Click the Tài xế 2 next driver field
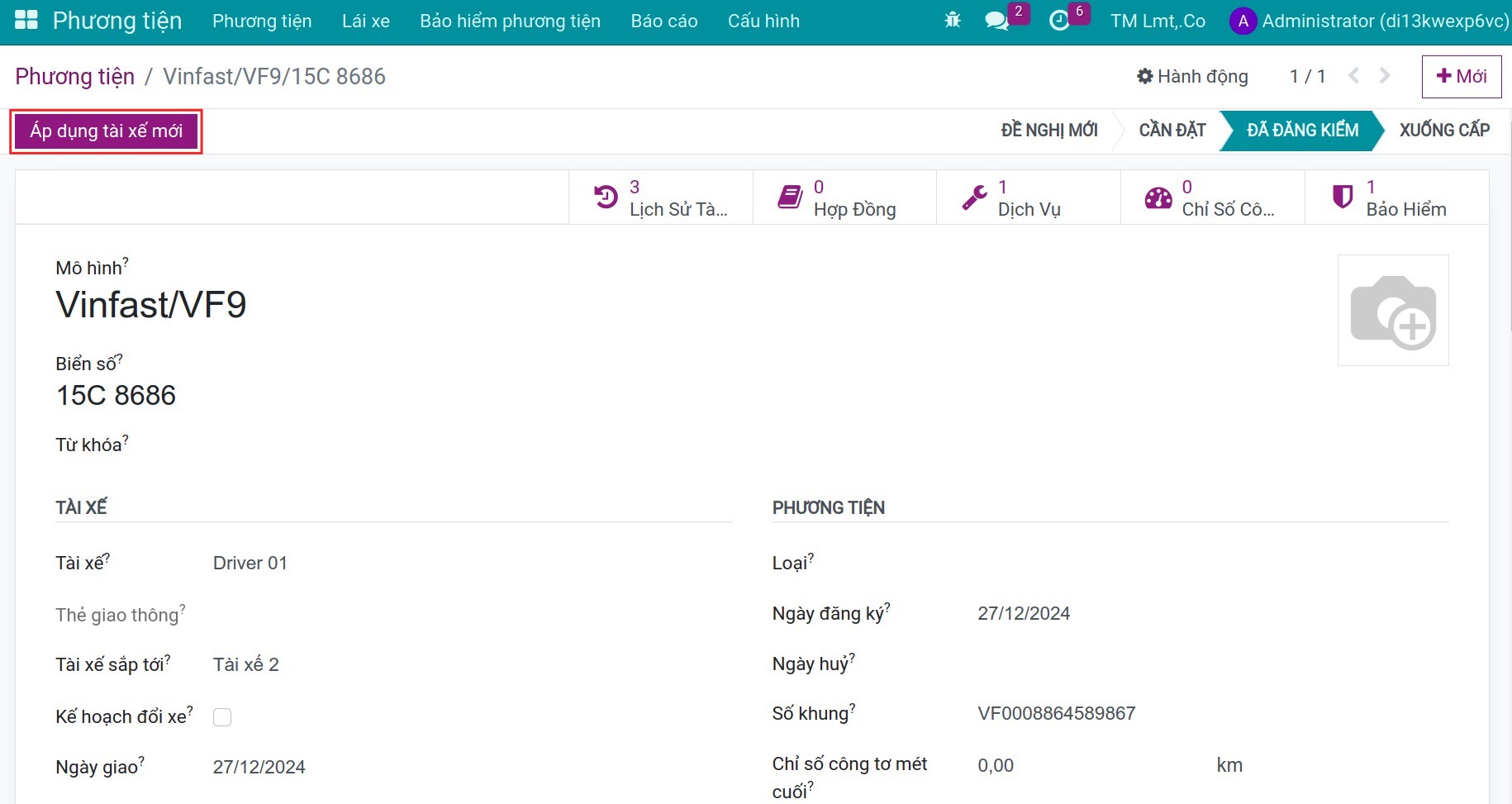The height and width of the screenshot is (804, 1512). click(245, 665)
